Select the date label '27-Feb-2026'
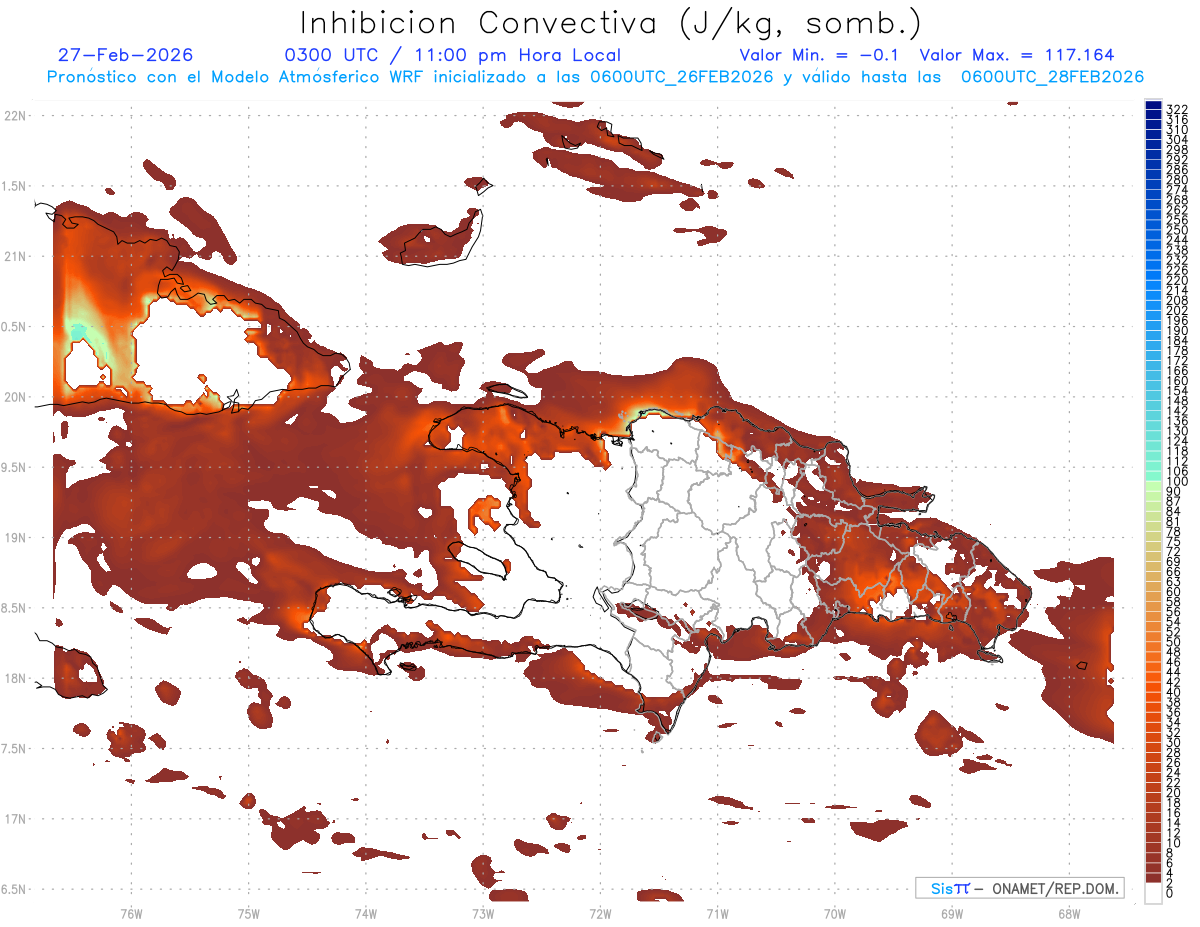 (x=125, y=55)
